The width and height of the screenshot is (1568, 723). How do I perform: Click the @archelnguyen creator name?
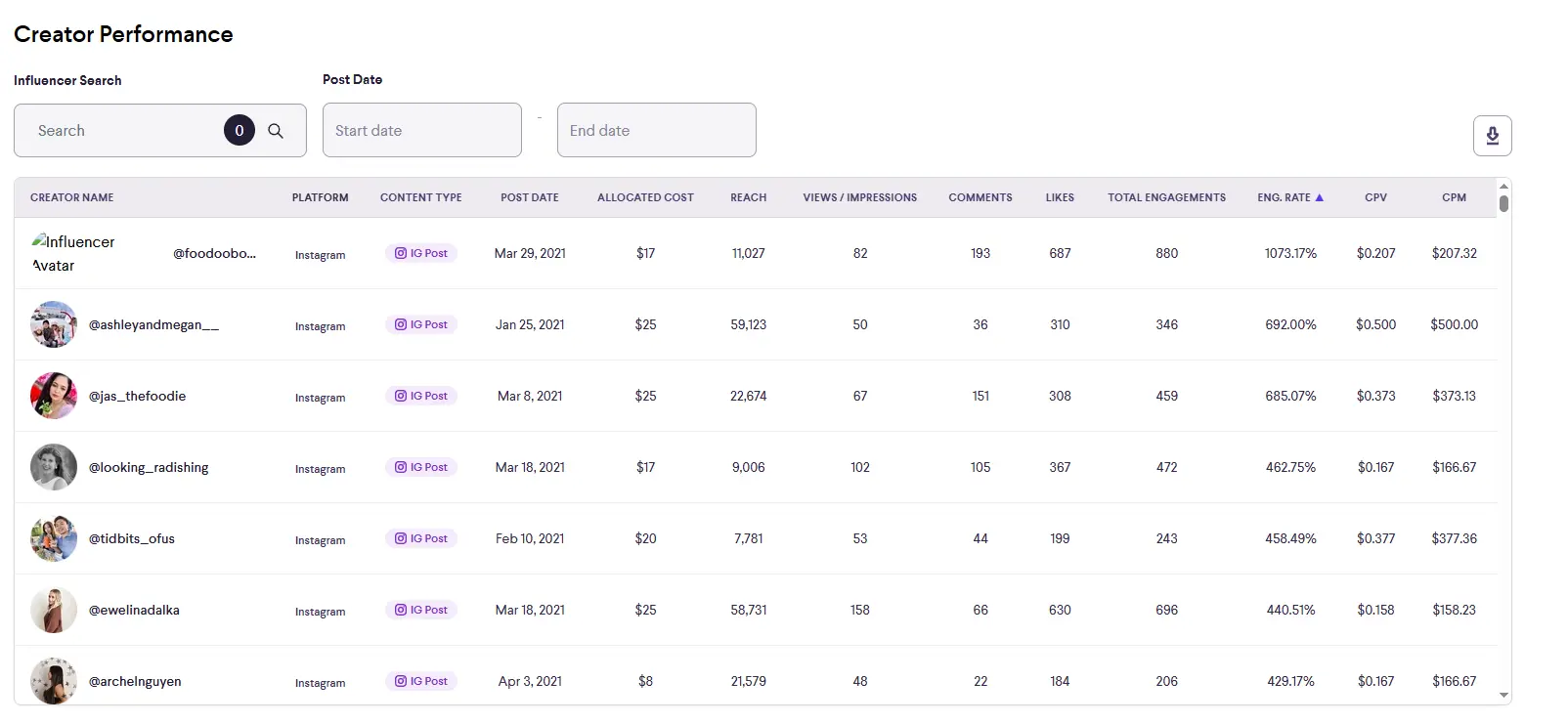pos(135,681)
